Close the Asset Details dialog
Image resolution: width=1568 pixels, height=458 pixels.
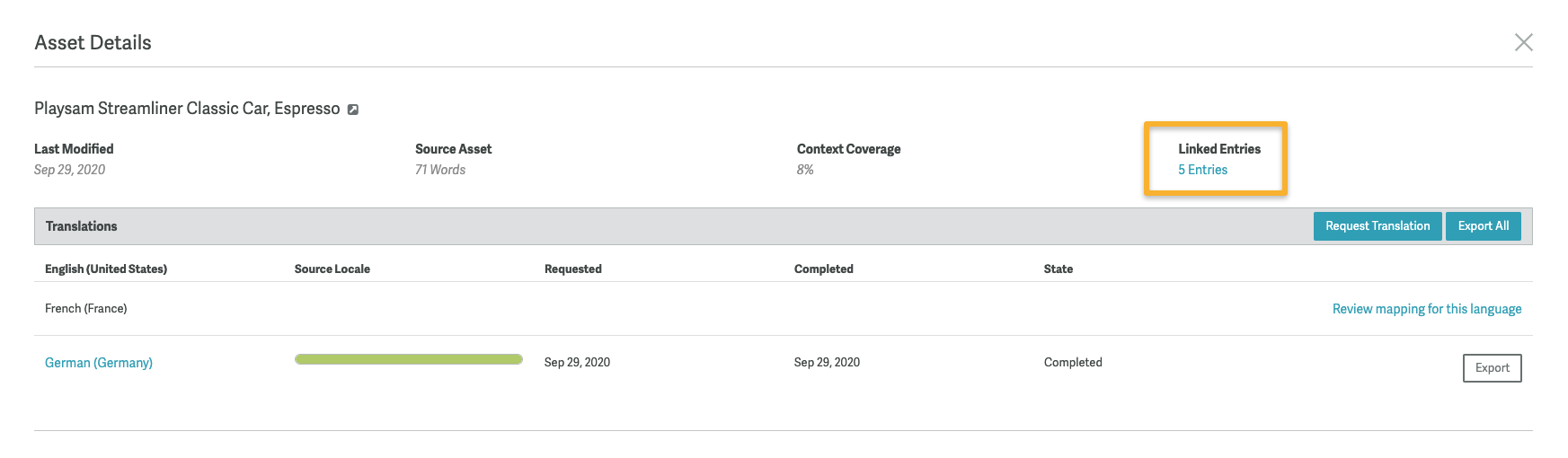click(x=1523, y=42)
